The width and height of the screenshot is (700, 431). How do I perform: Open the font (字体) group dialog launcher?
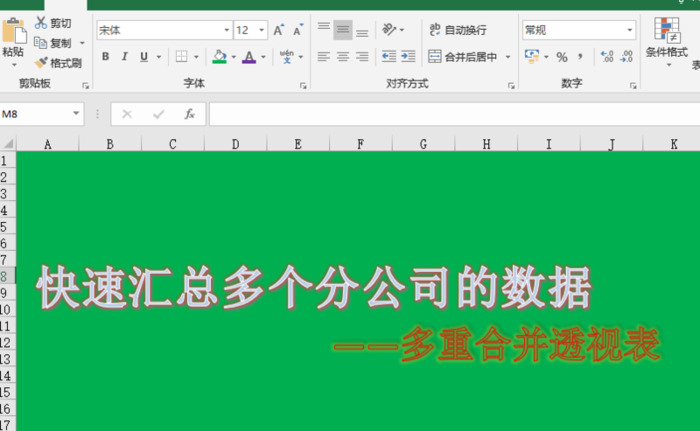pos(303,85)
